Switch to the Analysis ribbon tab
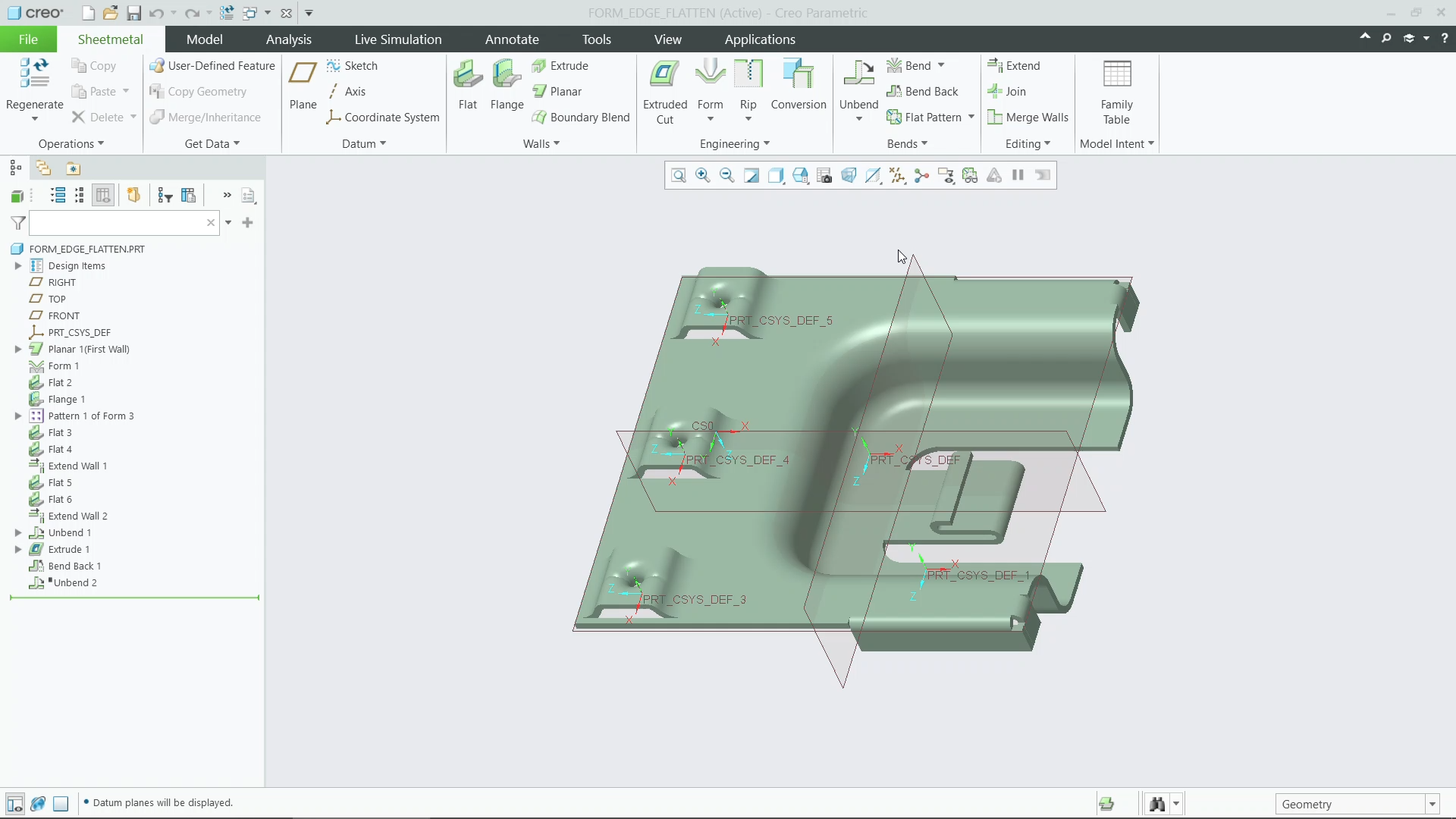Viewport: 1456px width, 819px height. [288, 39]
